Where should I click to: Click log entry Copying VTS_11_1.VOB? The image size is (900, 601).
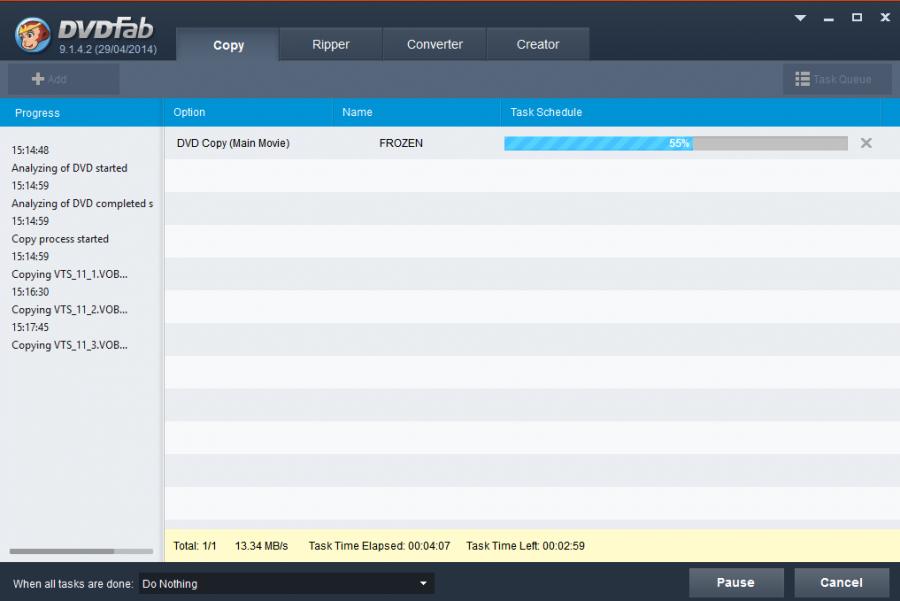(x=69, y=274)
